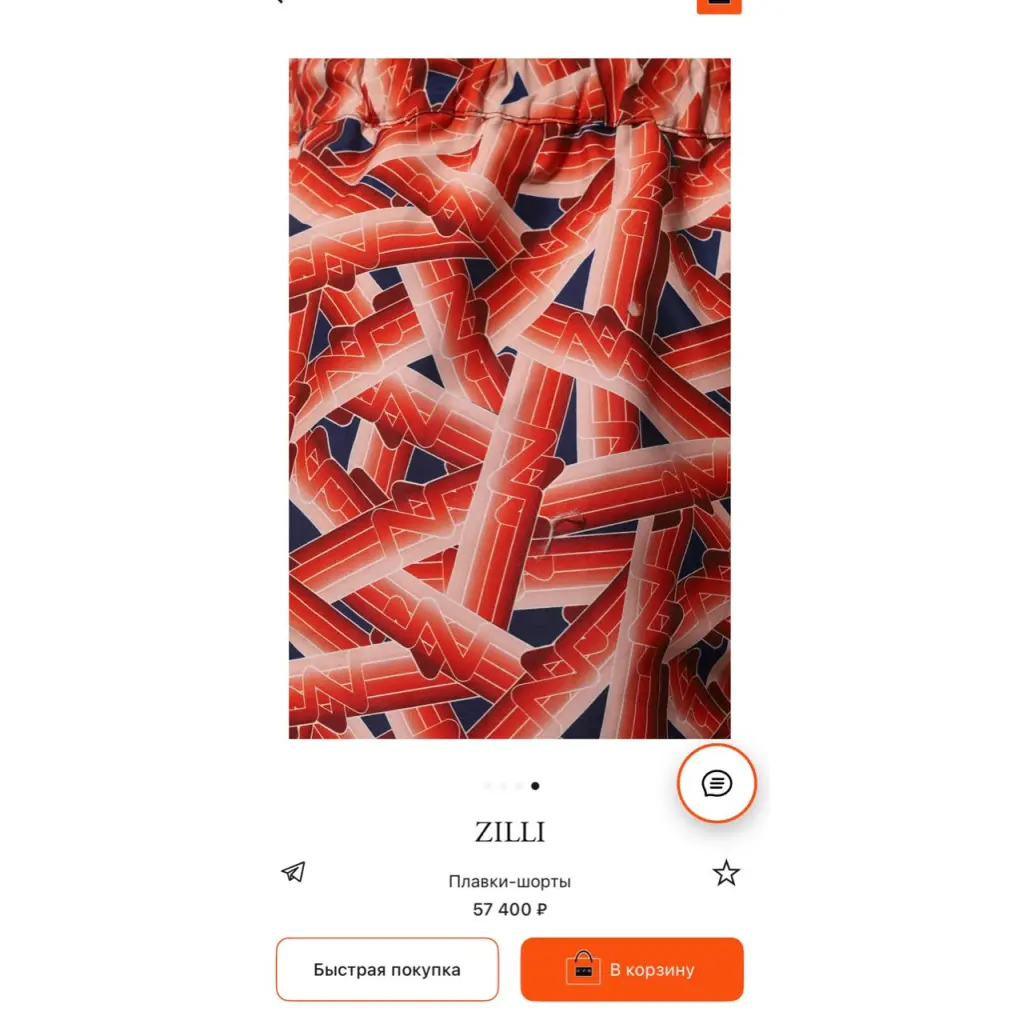Screen dimensions: 1024x1024
Task: Tap the small white spot on fabric
Action: click(x=633, y=308)
